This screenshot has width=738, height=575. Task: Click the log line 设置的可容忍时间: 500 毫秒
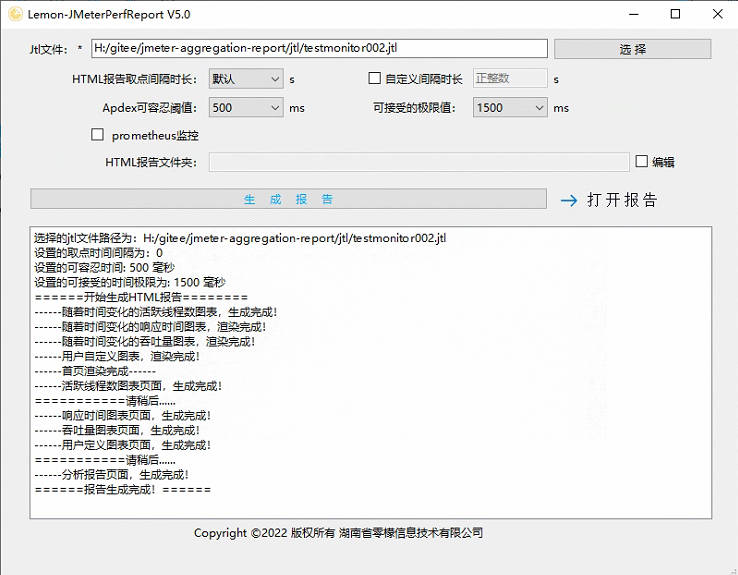click(x=104, y=267)
